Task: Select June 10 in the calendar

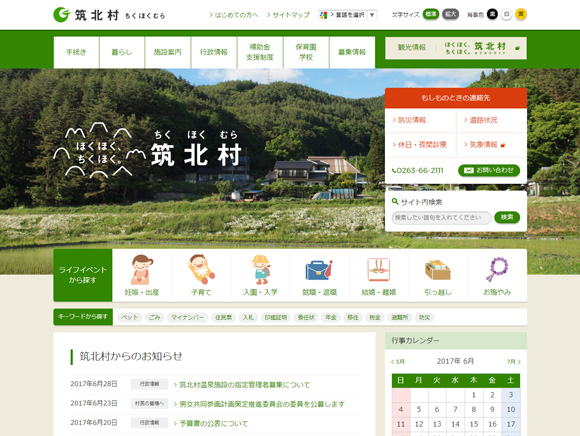Action: [511, 409]
